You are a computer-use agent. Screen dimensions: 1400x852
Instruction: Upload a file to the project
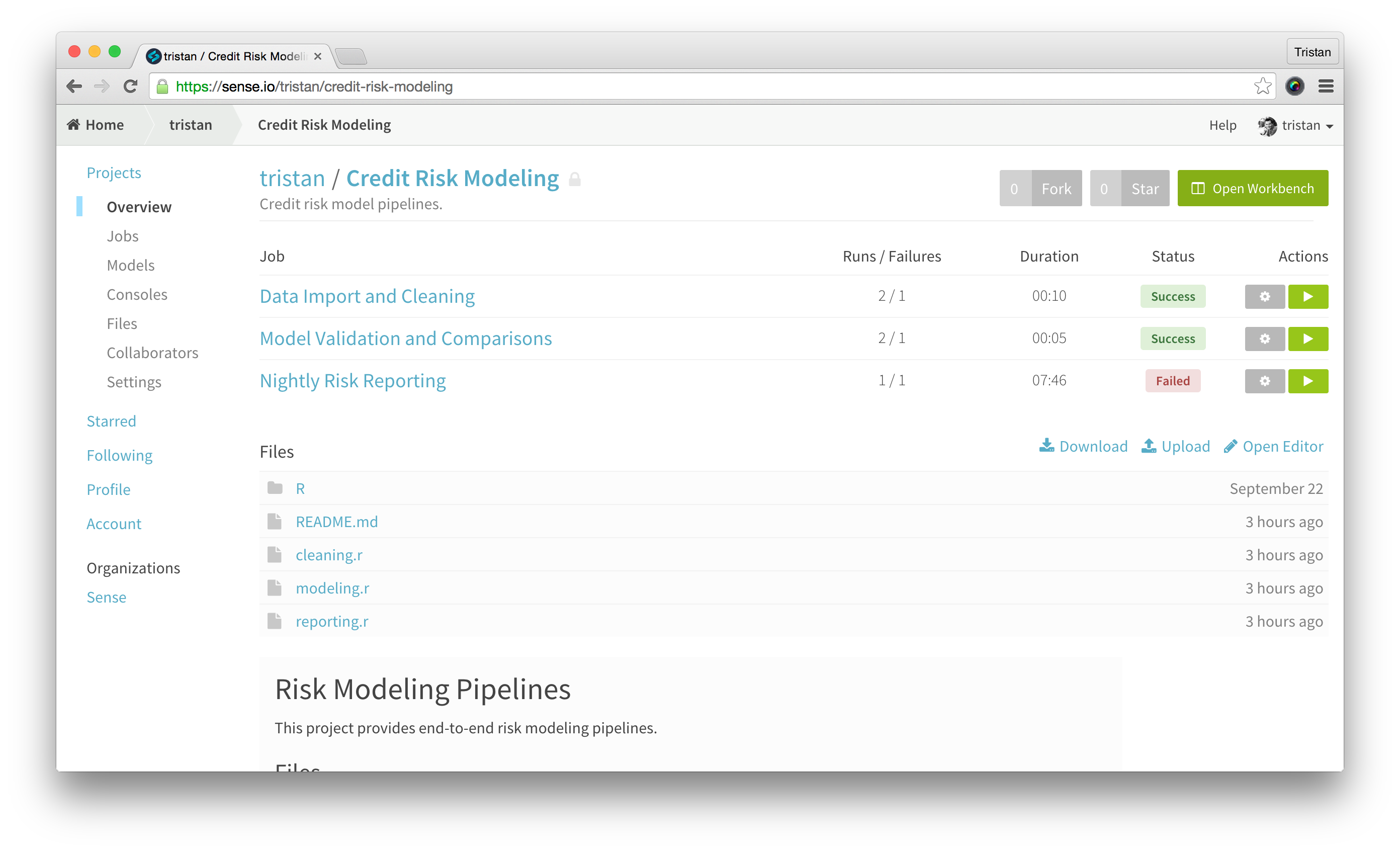[1176, 446]
